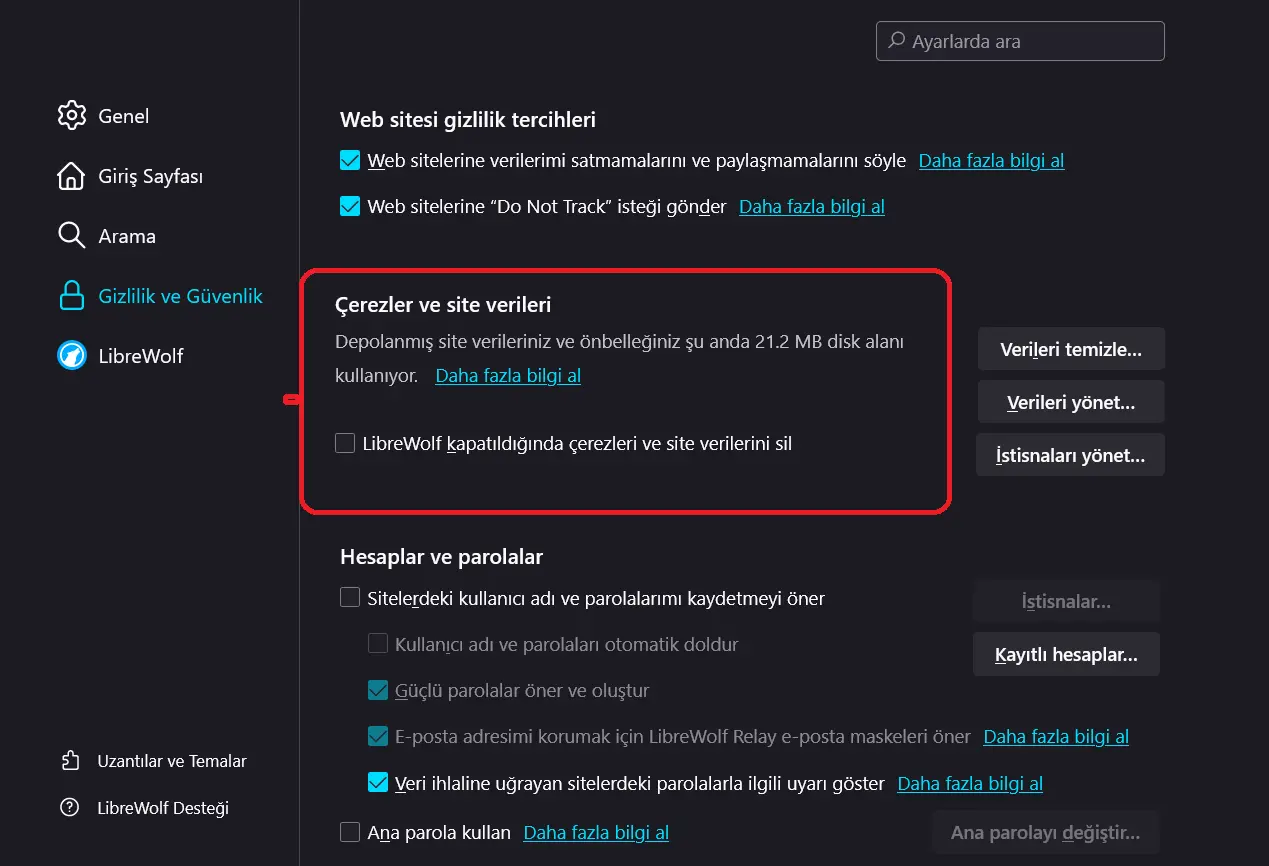Enable deleting cookies when LibreWolf closes
Screen dimensions: 1269x866
coord(345,443)
